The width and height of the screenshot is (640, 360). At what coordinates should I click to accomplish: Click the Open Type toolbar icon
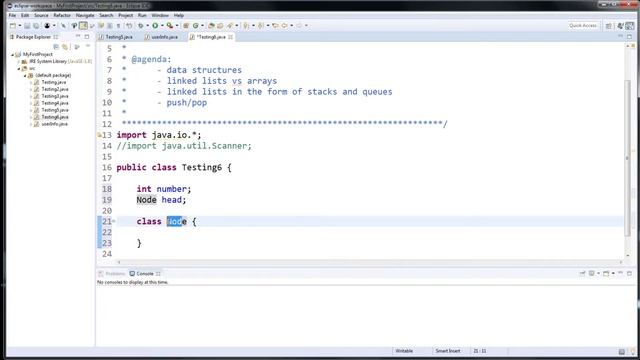point(211,25)
